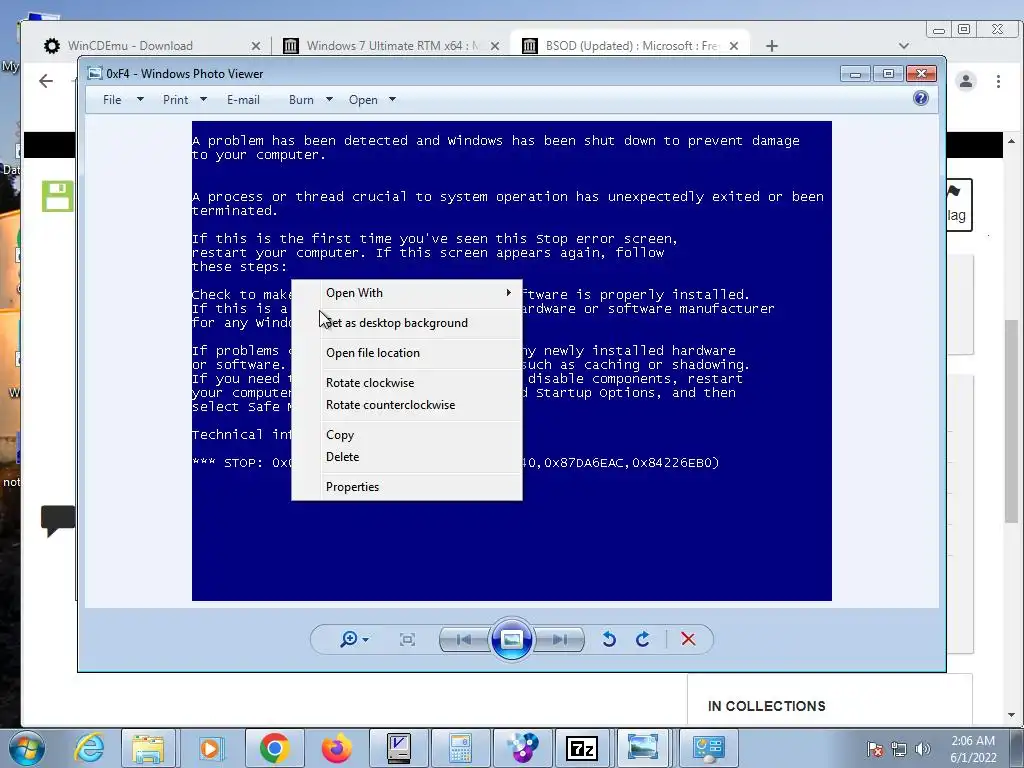This screenshot has width=1024, height=768.
Task: Open Chrome three-dot menu
Action: coord(998,81)
